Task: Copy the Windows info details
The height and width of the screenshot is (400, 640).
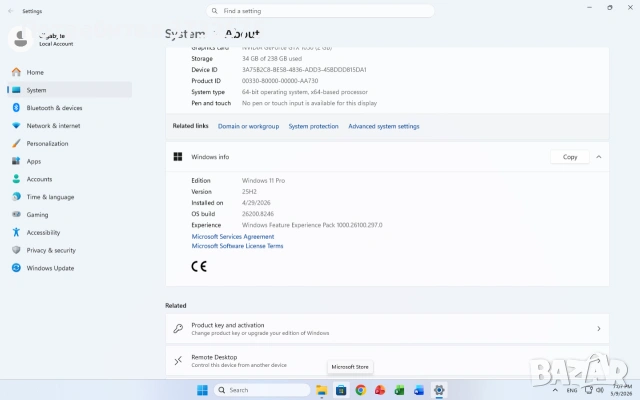Action: [570, 157]
